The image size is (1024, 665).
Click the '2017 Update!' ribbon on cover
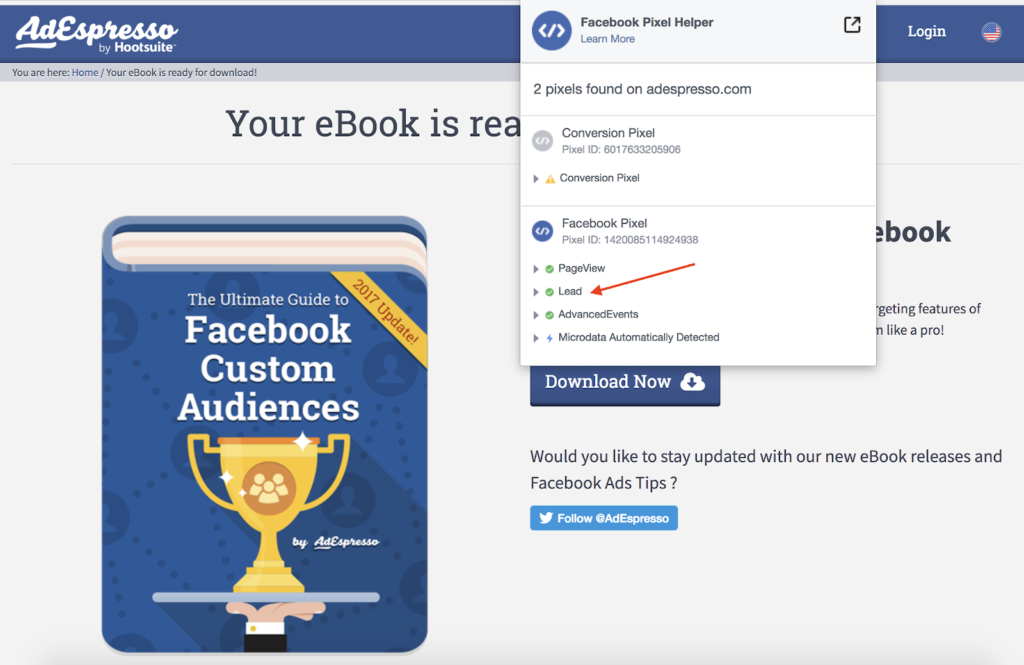(x=385, y=312)
